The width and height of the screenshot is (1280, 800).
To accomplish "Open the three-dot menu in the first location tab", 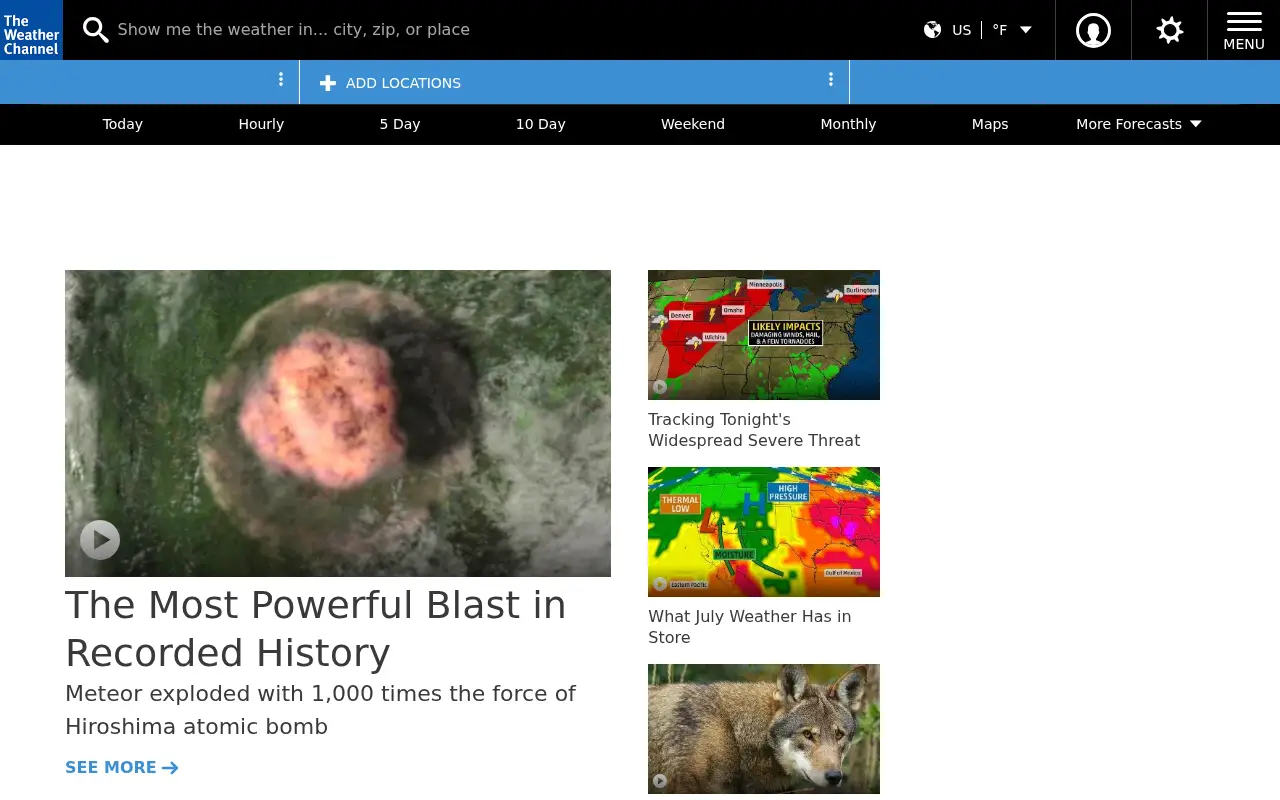I will pyautogui.click(x=281, y=79).
